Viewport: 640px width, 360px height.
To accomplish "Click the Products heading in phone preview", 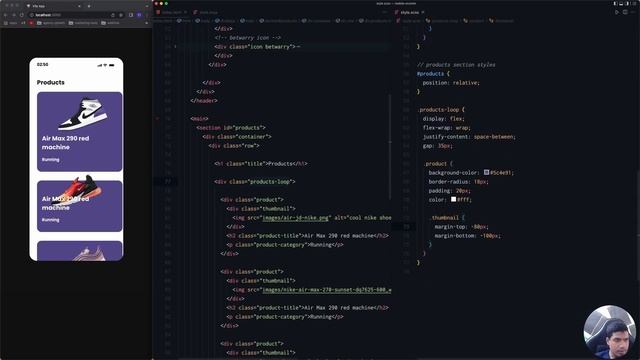I will click(x=51, y=82).
